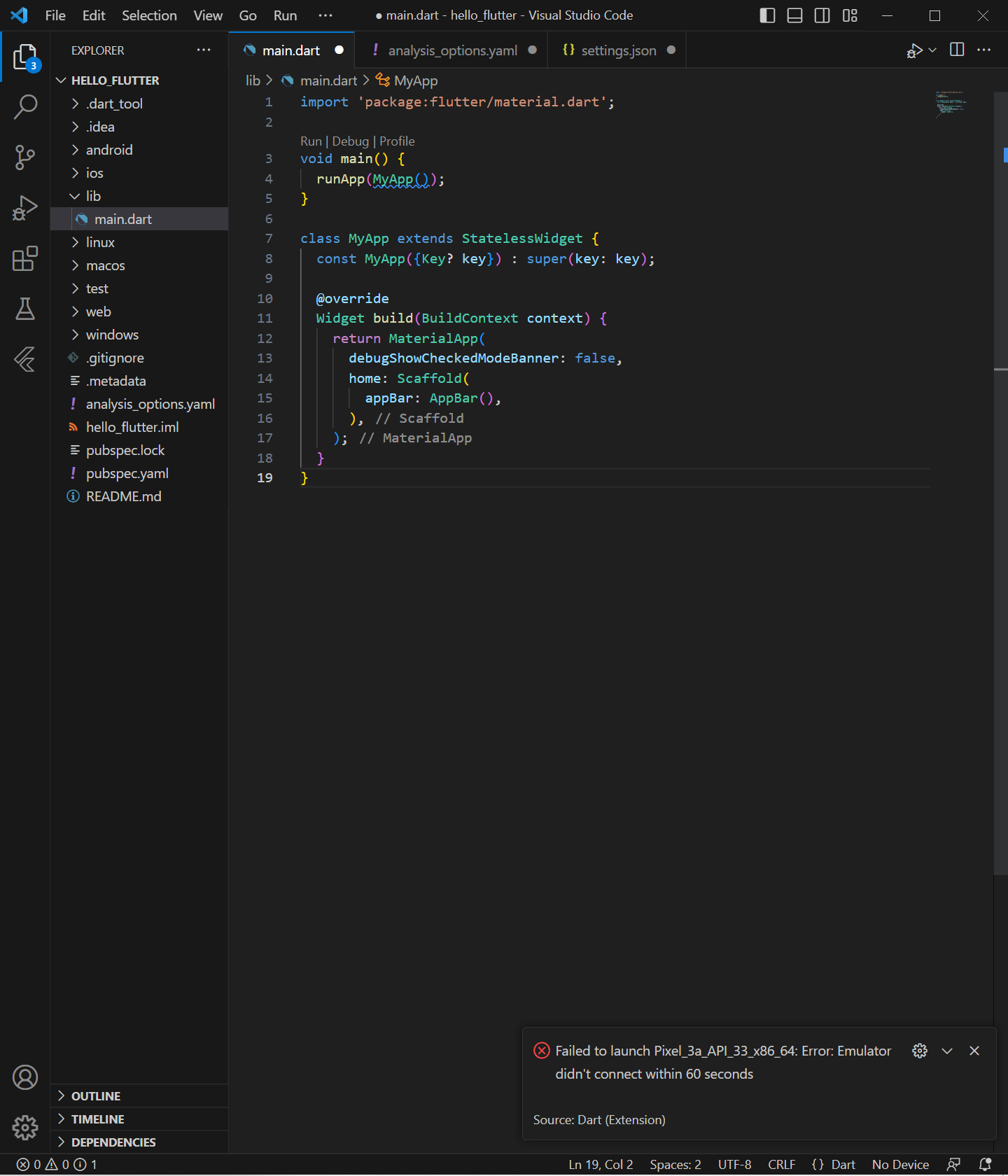Click the editor vertical scrollbar

[1001, 483]
